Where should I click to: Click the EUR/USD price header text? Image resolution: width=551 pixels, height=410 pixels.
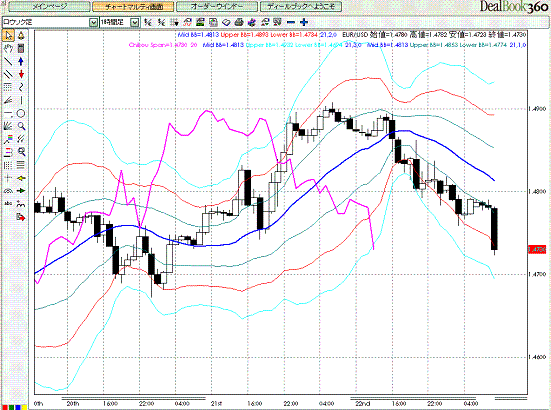point(434,34)
